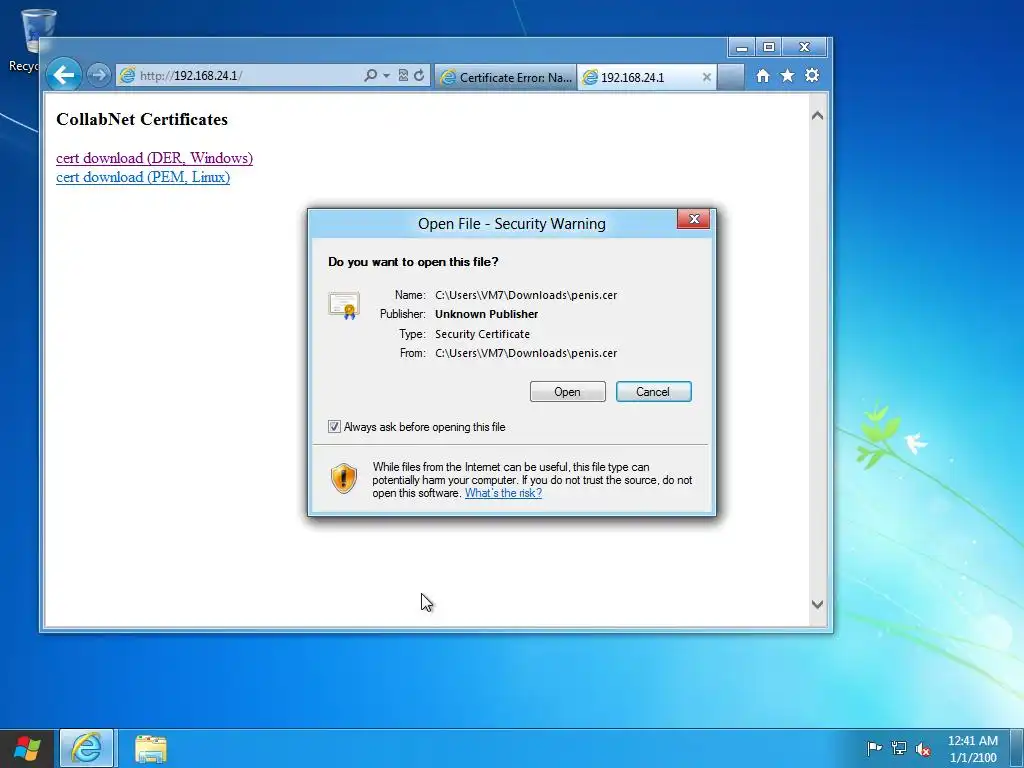The height and width of the screenshot is (768, 1024).
Task: Click the warning shield icon
Action: click(x=344, y=479)
